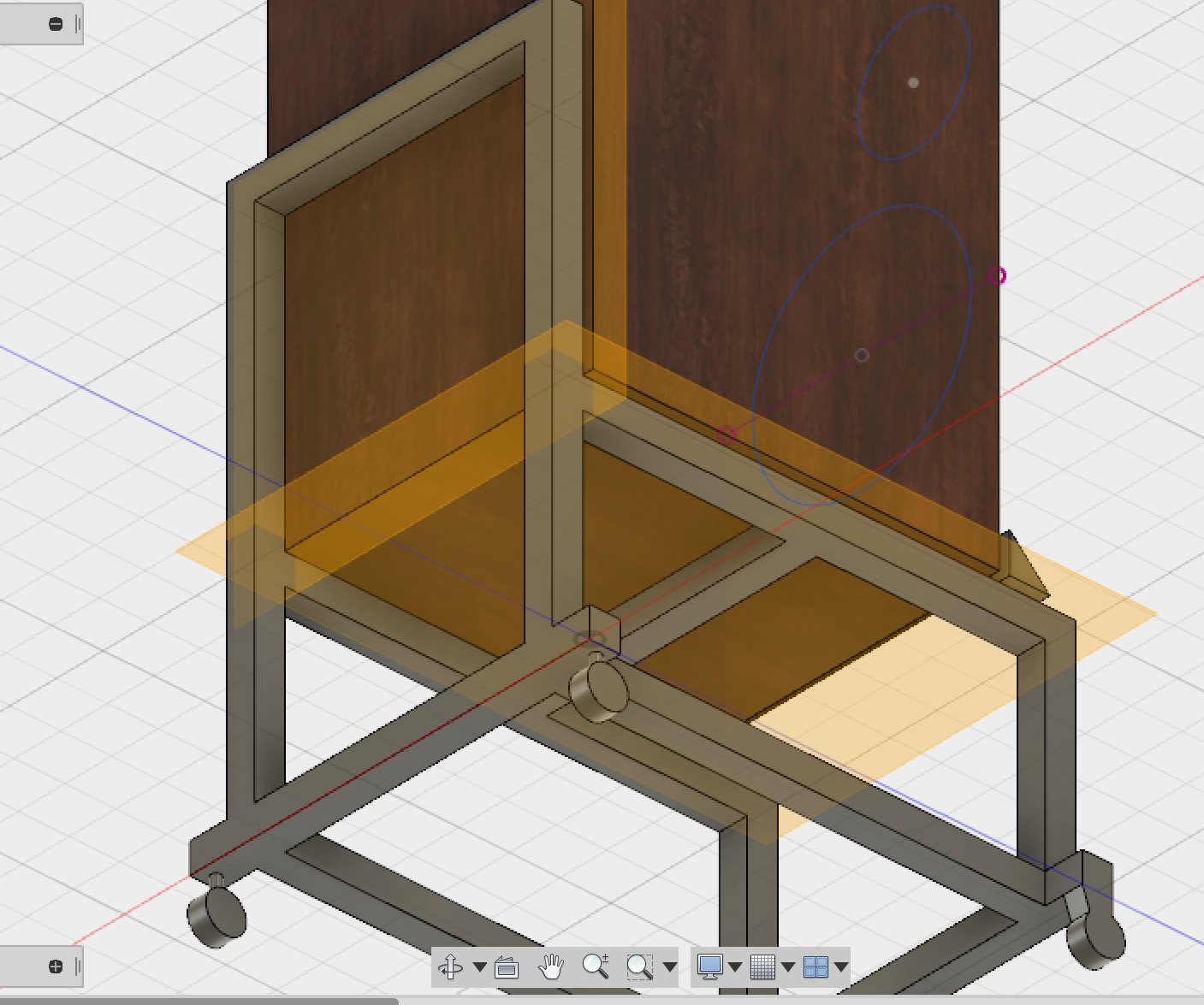The width and height of the screenshot is (1204, 1005).
Task: Open the Zoom options dropdown arrow
Action: (670, 967)
